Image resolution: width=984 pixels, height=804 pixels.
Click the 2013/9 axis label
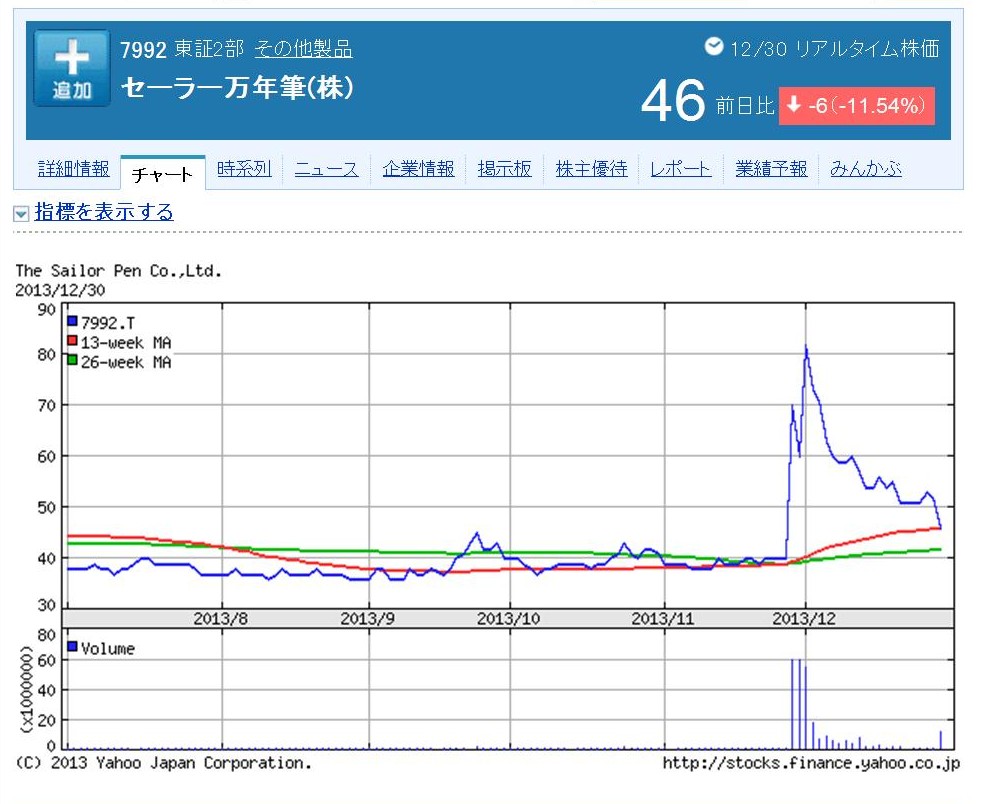[368, 619]
